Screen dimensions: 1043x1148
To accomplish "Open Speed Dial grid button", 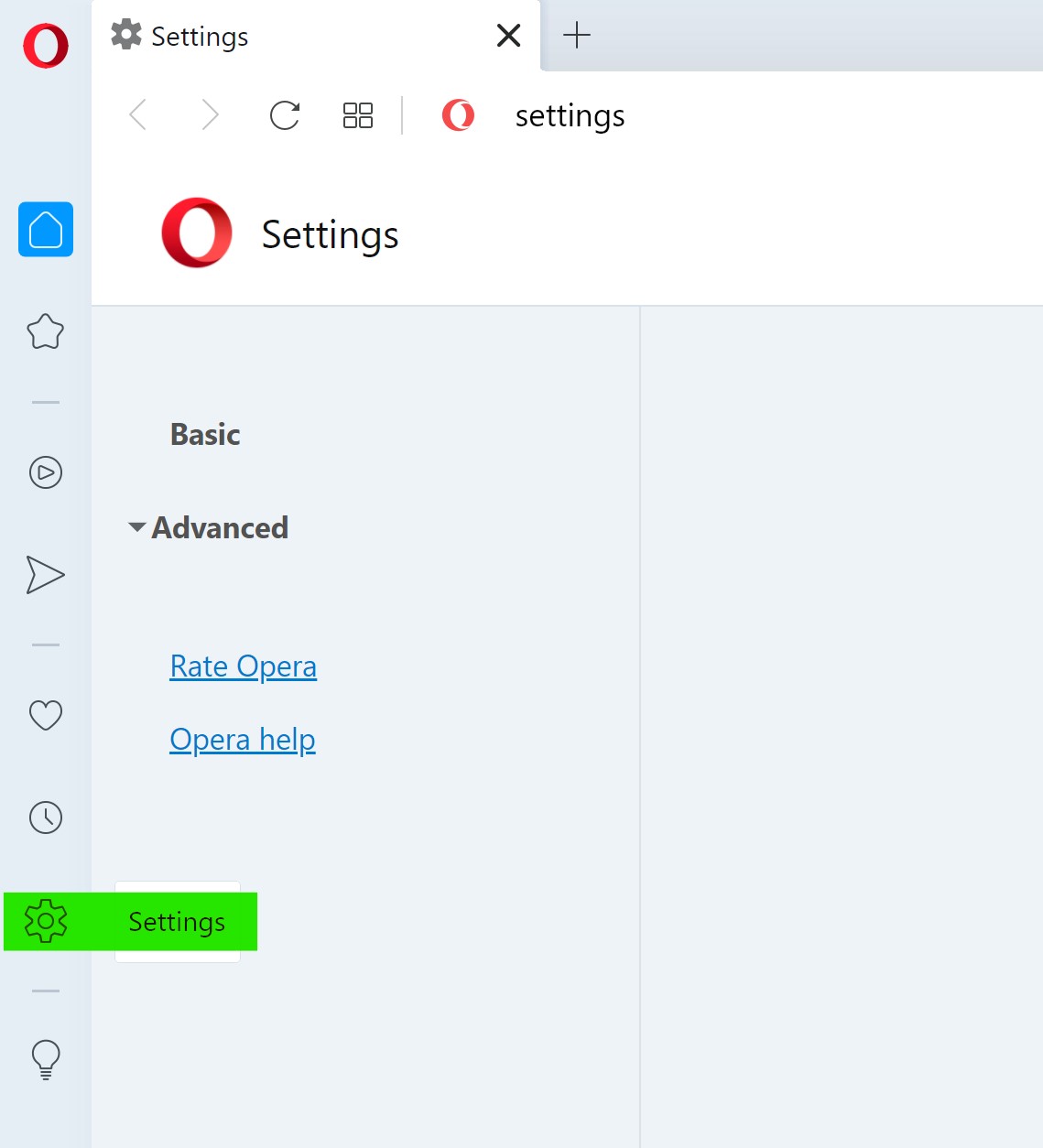I will [357, 115].
